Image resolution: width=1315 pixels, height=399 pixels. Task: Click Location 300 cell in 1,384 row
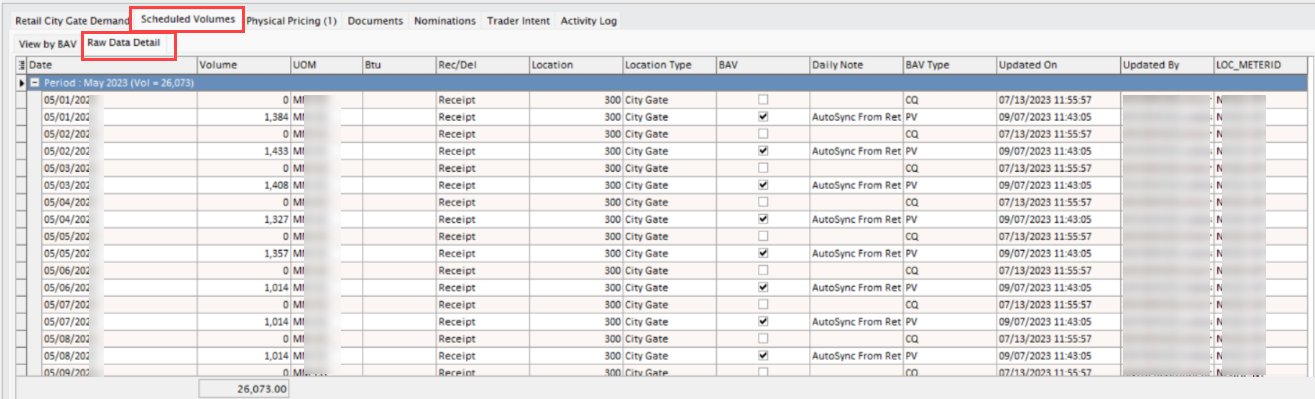pyautogui.click(x=576, y=117)
